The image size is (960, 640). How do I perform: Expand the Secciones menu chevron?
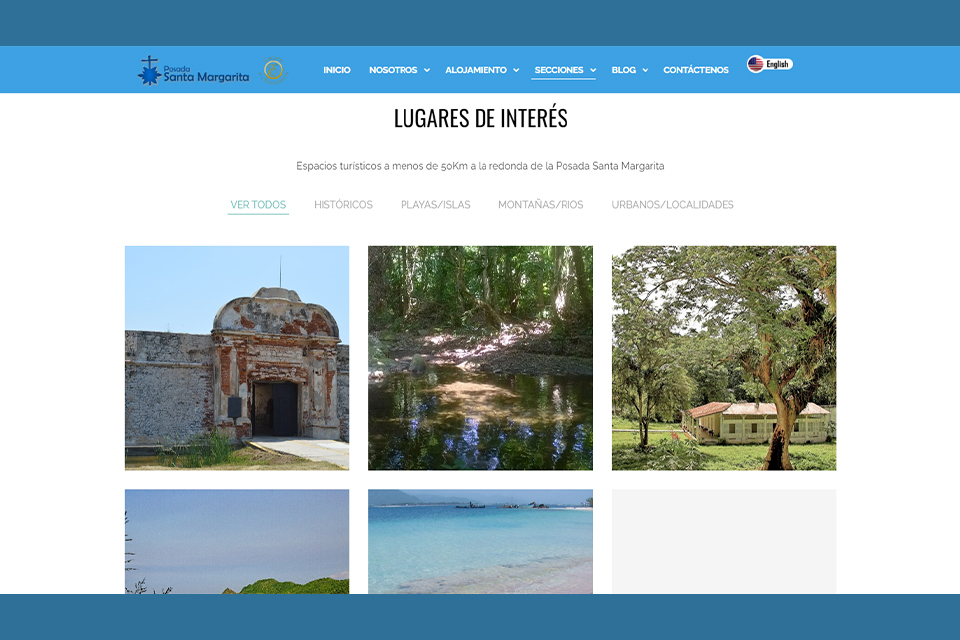592,71
